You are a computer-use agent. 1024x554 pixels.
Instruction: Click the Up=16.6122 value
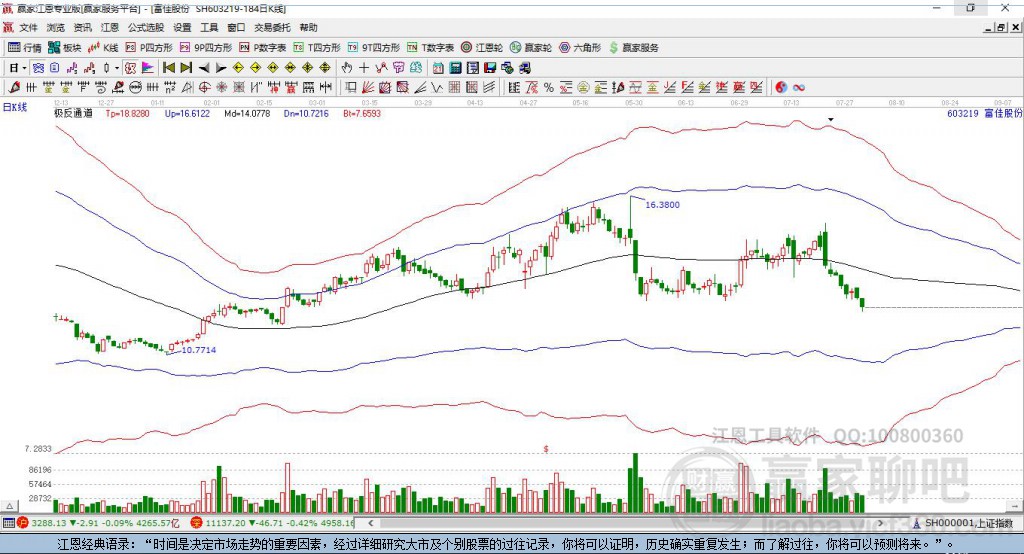187,113
